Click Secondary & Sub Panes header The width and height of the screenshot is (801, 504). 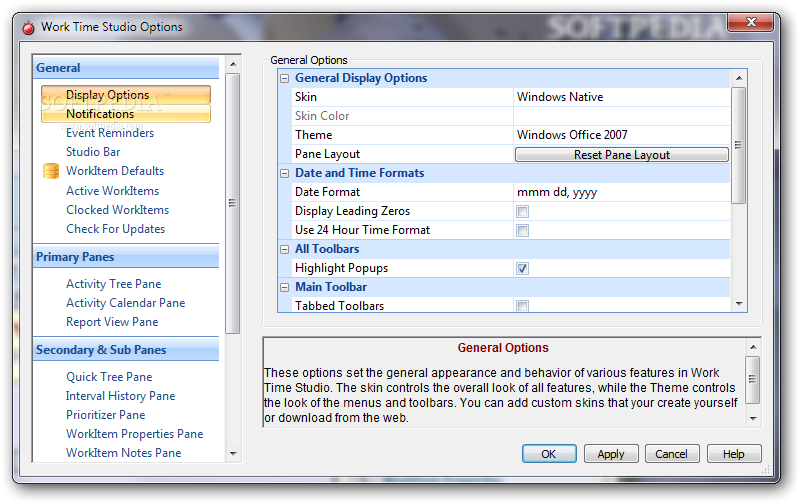126,350
